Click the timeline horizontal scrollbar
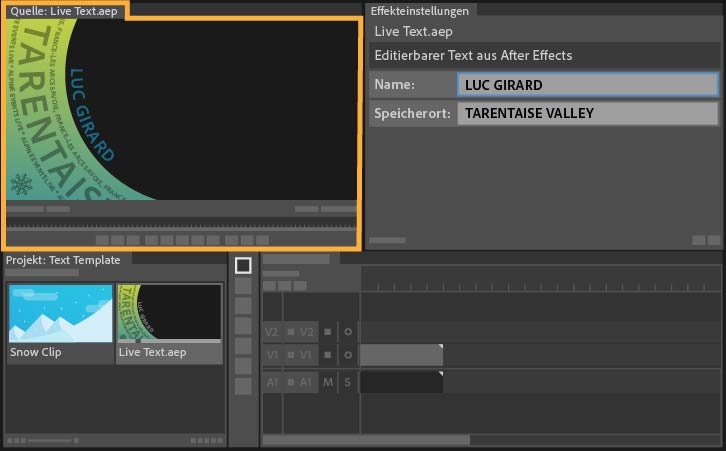The width and height of the screenshot is (726, 451). click(x=366, y=439)
